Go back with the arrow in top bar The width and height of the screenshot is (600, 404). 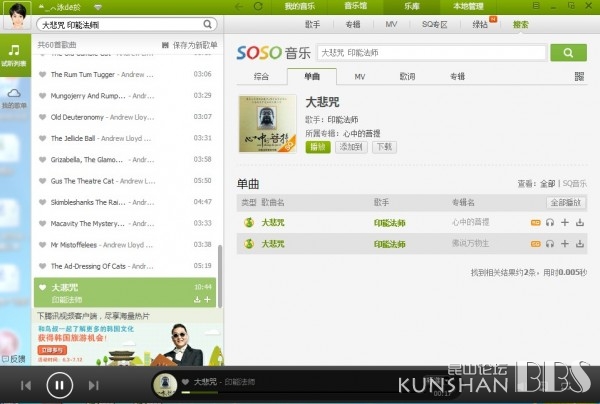(x=240, y=6)
